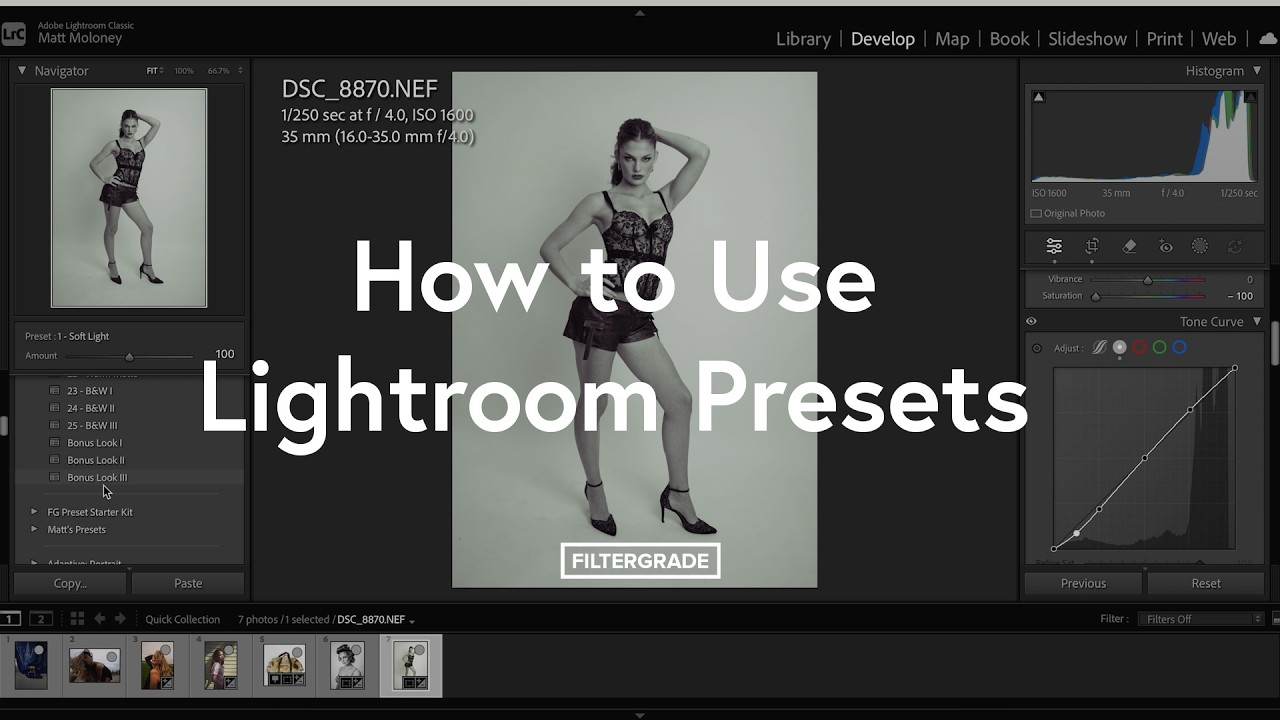Select the Healing eraser tool

click(1129, 246)
